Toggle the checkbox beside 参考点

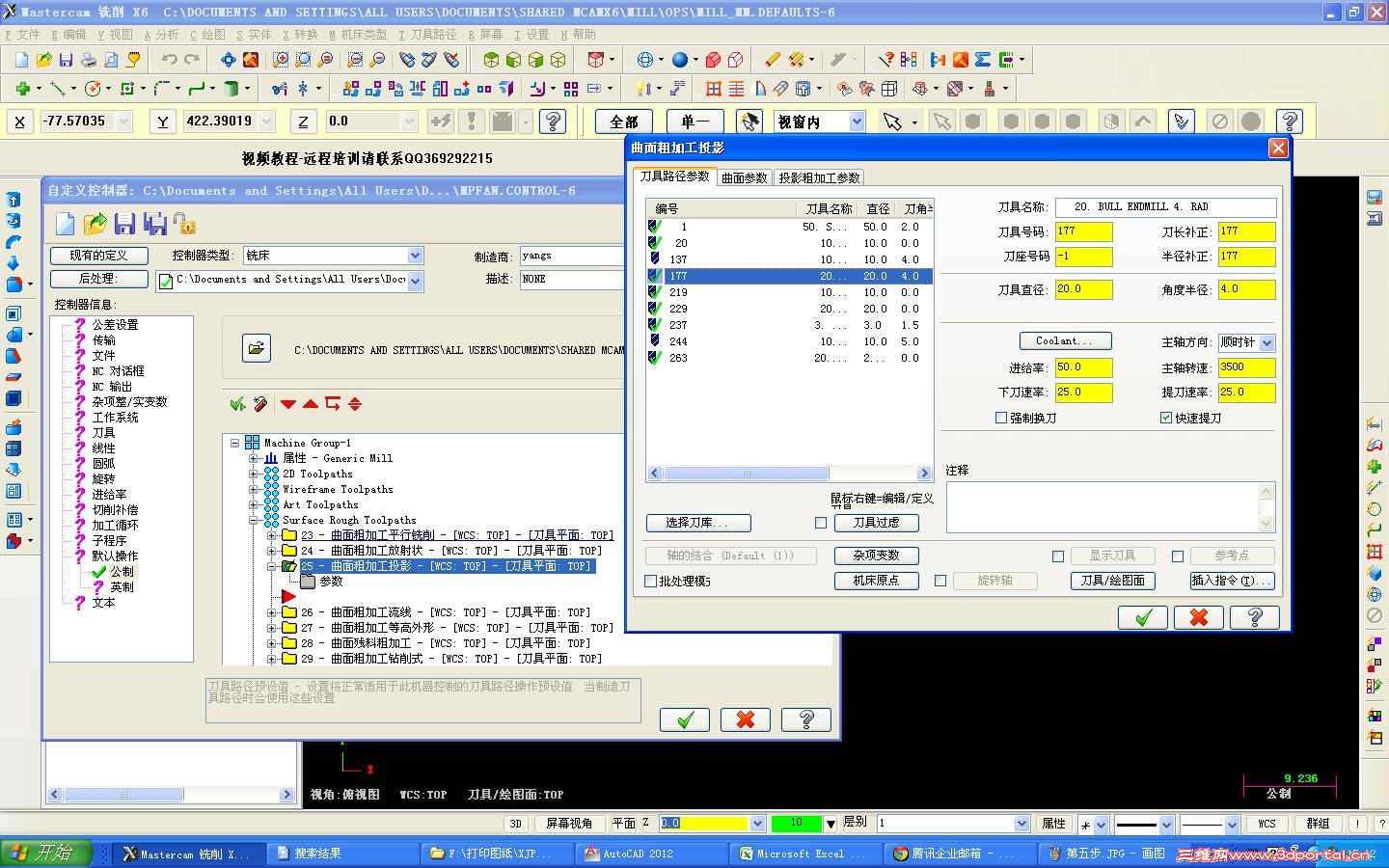1178,556
